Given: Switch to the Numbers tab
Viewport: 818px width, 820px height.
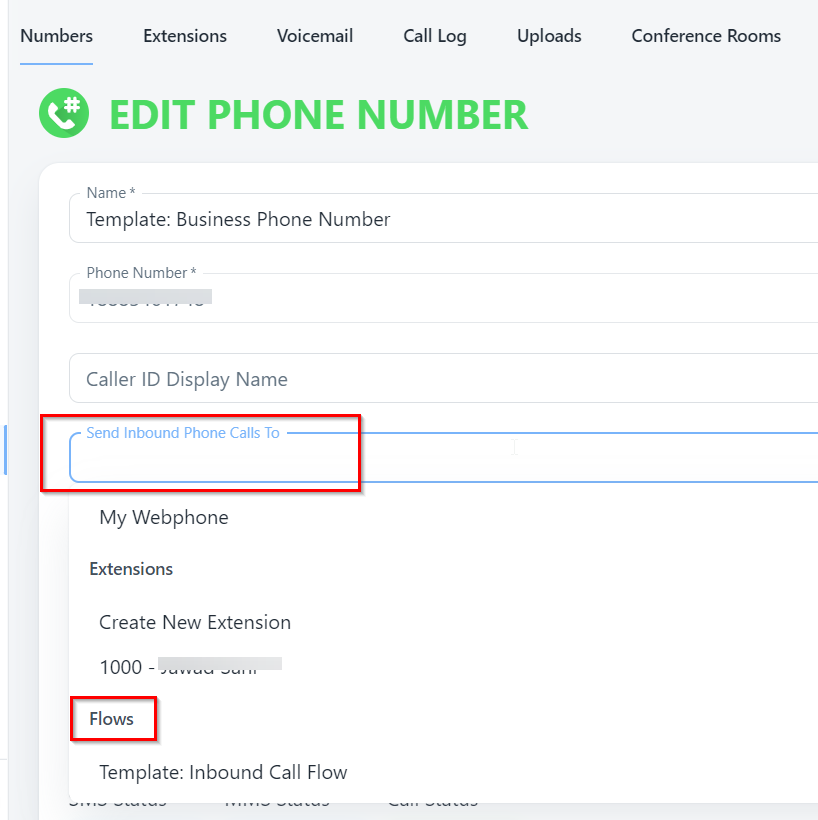Looking at the screenshot, I should pos(56,36).
